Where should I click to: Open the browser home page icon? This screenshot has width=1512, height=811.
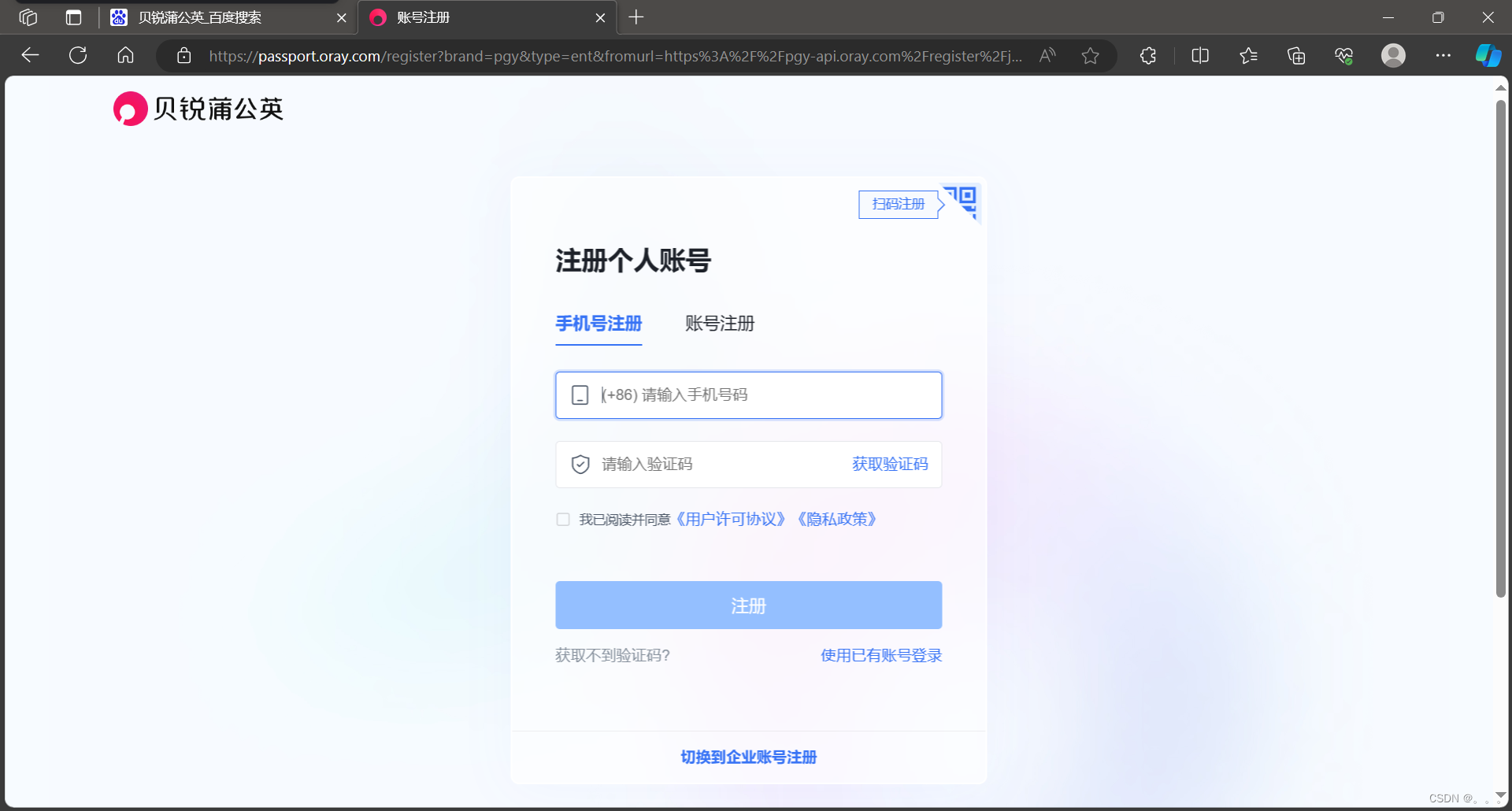(x=125, y=55)
